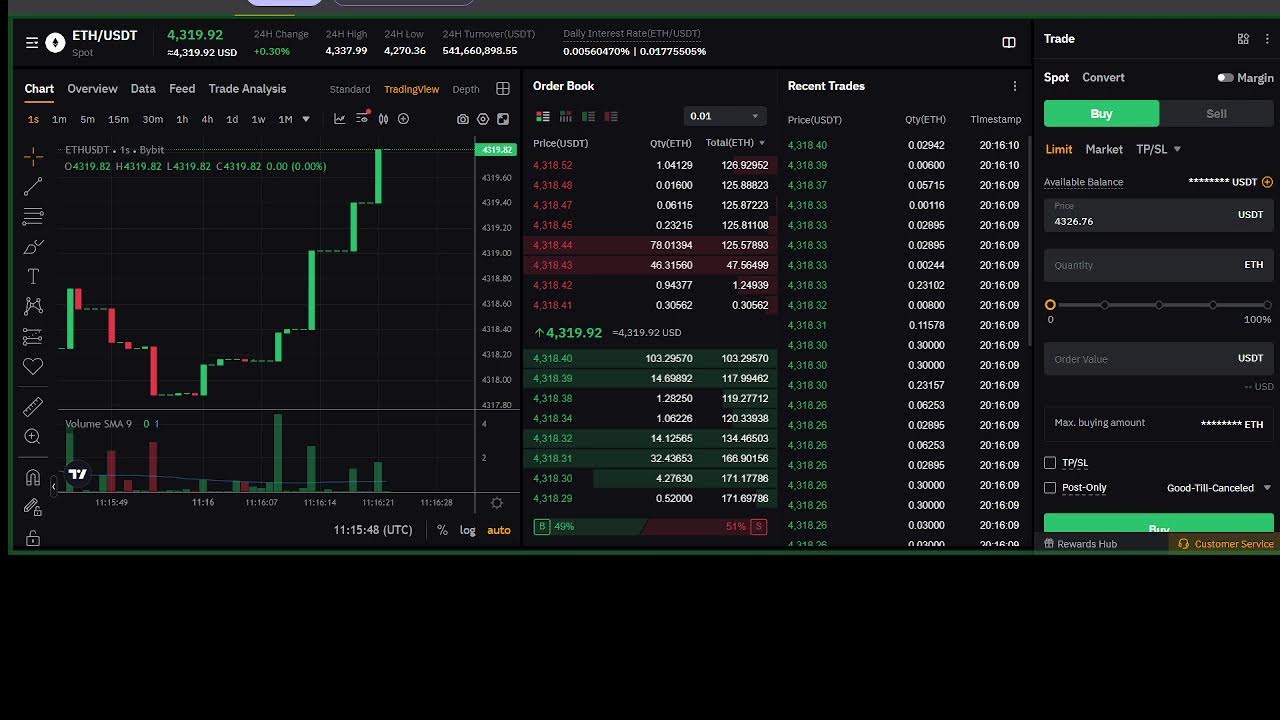
Task: Toggle the Margin switch
Action: [x=1225, y=77]
